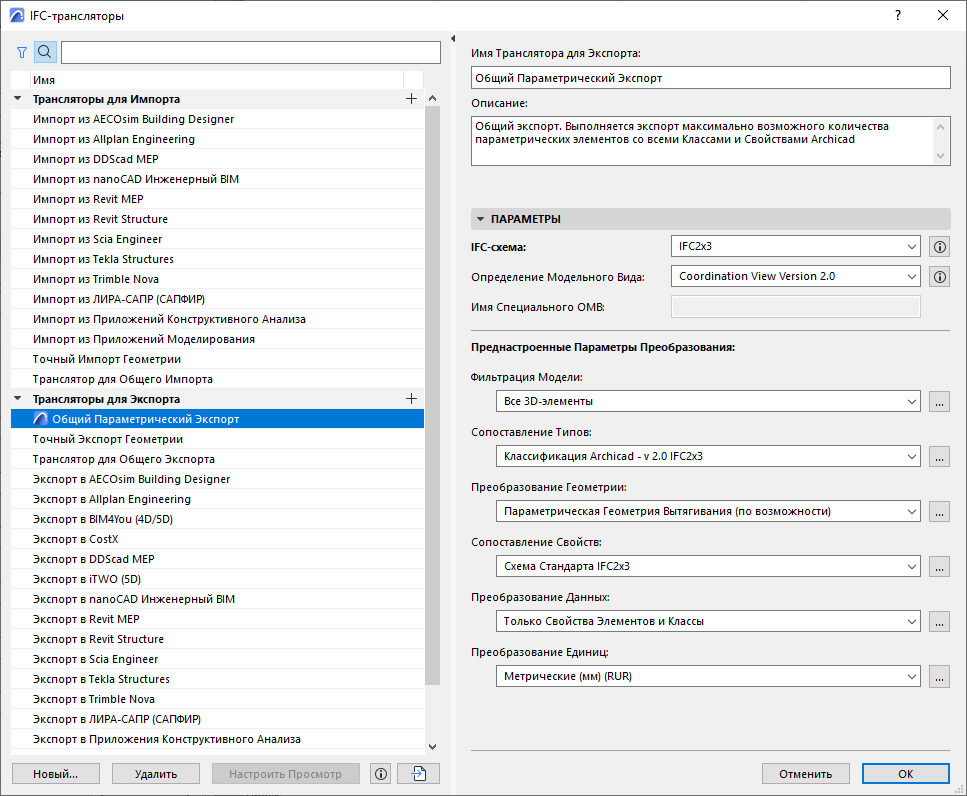Image resolution: width=967 pixels, height=796 pixels.
Task: Open info for Определение Модельного Вида
Action: [x=939, y=277]
